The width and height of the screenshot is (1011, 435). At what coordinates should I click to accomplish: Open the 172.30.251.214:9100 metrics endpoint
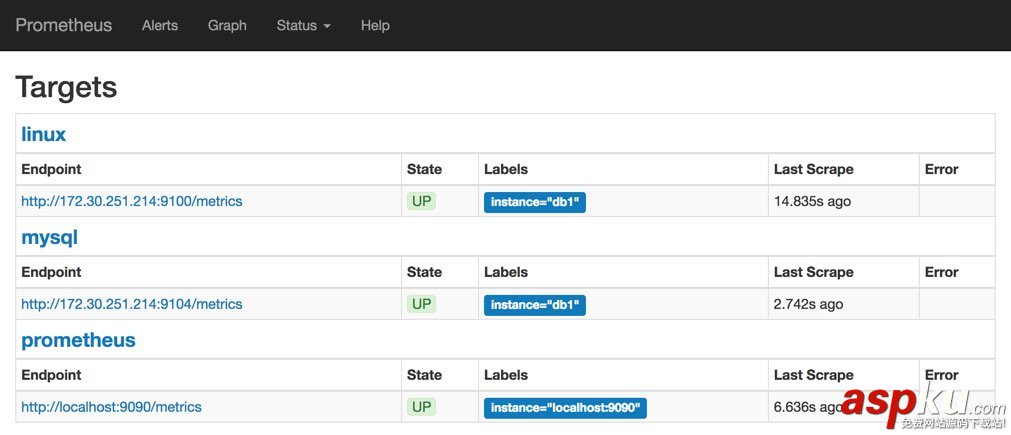tap(132, 201)
